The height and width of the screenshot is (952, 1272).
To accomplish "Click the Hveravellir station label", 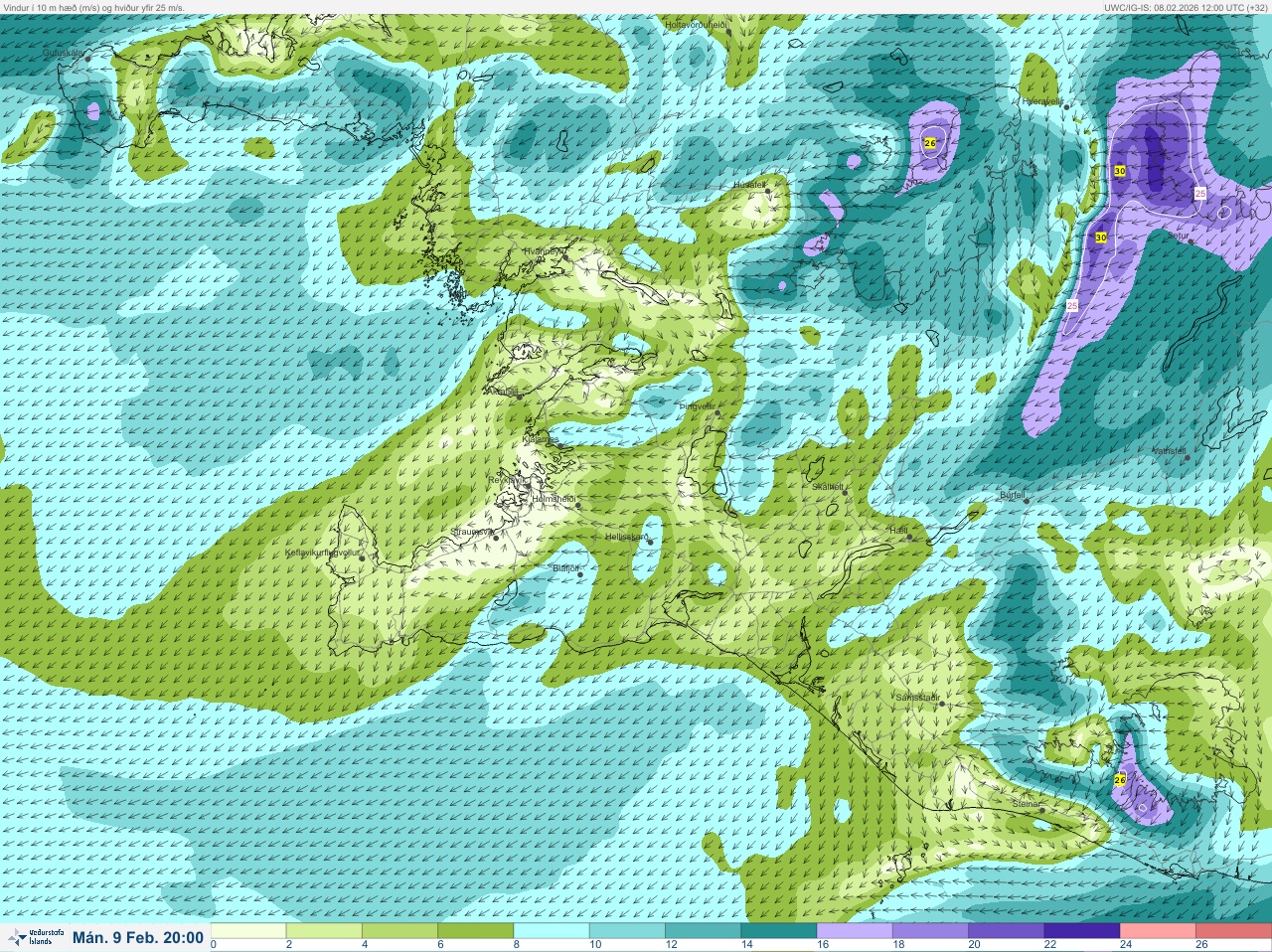I will coord(1041,101).
